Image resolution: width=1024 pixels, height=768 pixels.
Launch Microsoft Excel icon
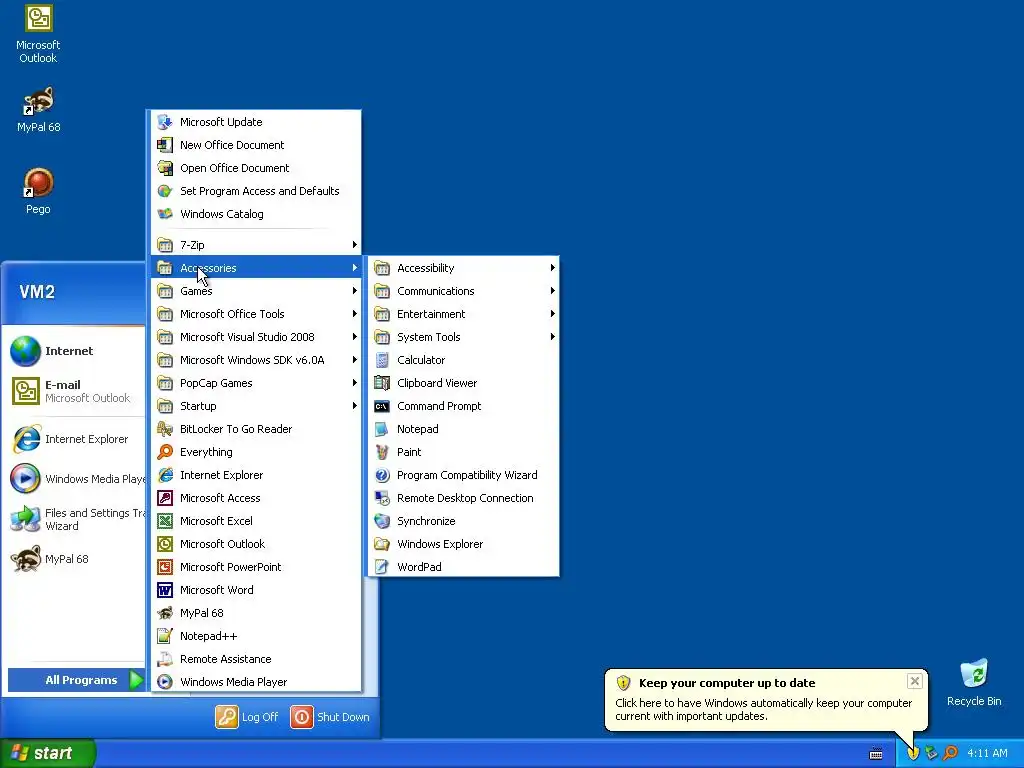(x=165, y=521)
